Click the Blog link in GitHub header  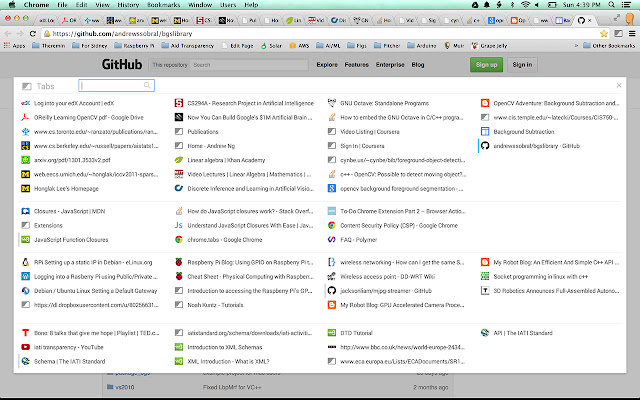[418, 64]
